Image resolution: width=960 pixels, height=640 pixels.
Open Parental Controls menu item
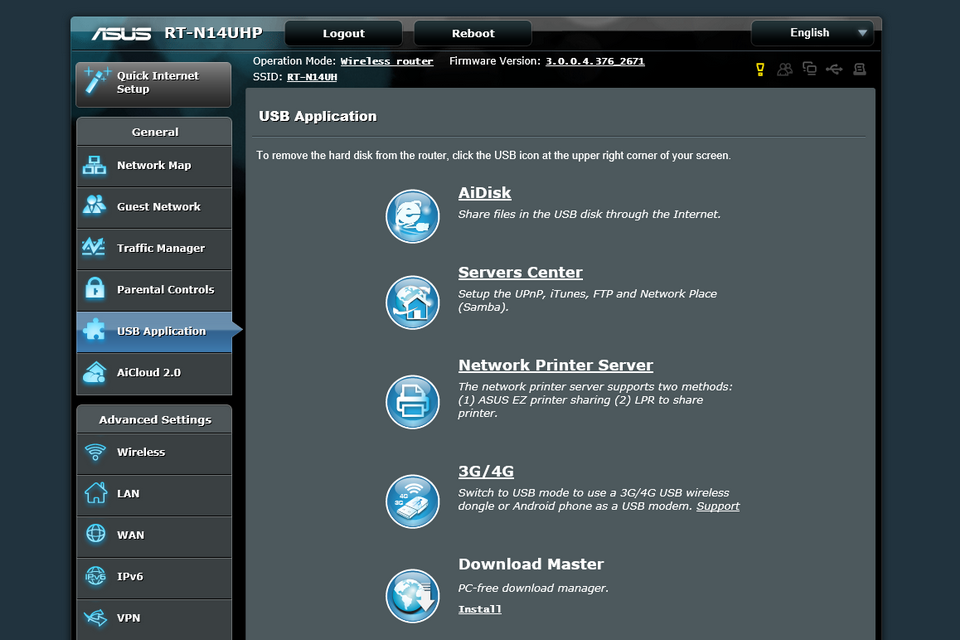154,290
